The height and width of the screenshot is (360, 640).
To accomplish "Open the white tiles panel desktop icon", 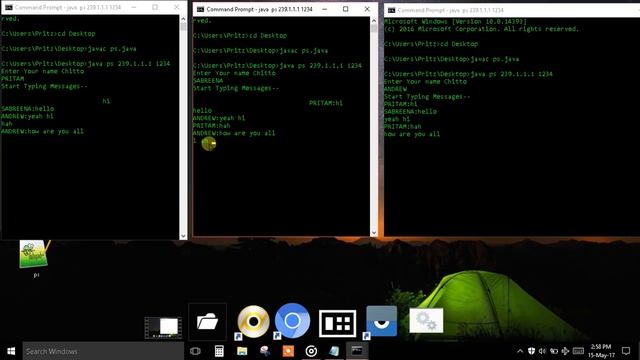I will pyautogui.click(x=338, y=323).
